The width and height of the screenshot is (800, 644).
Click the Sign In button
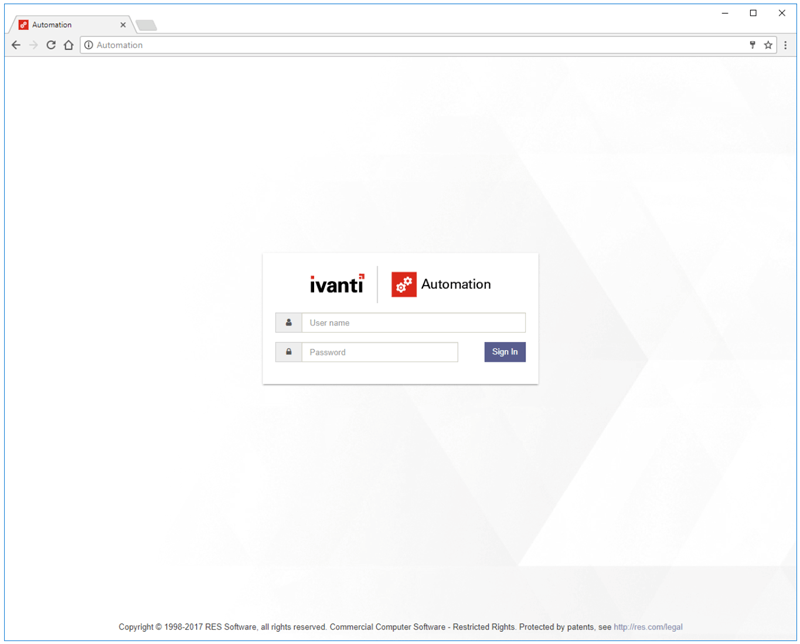(505, 352)
